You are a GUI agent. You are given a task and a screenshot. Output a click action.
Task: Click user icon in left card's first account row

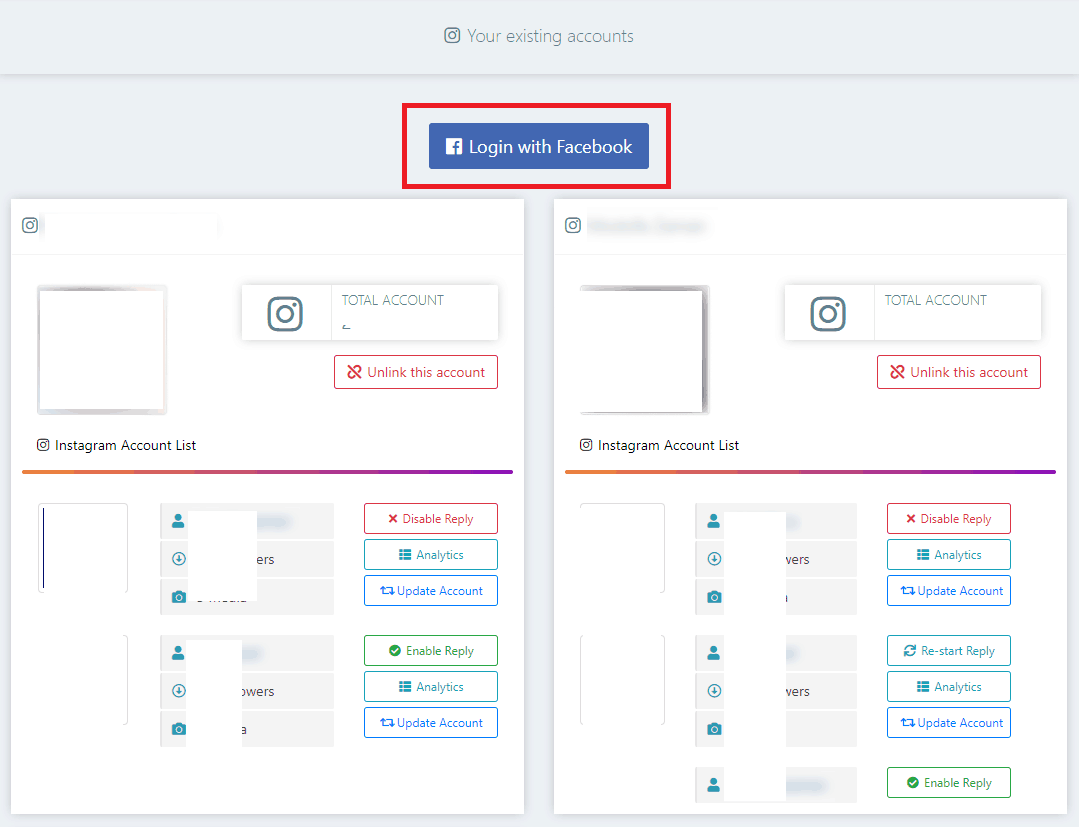178,521
